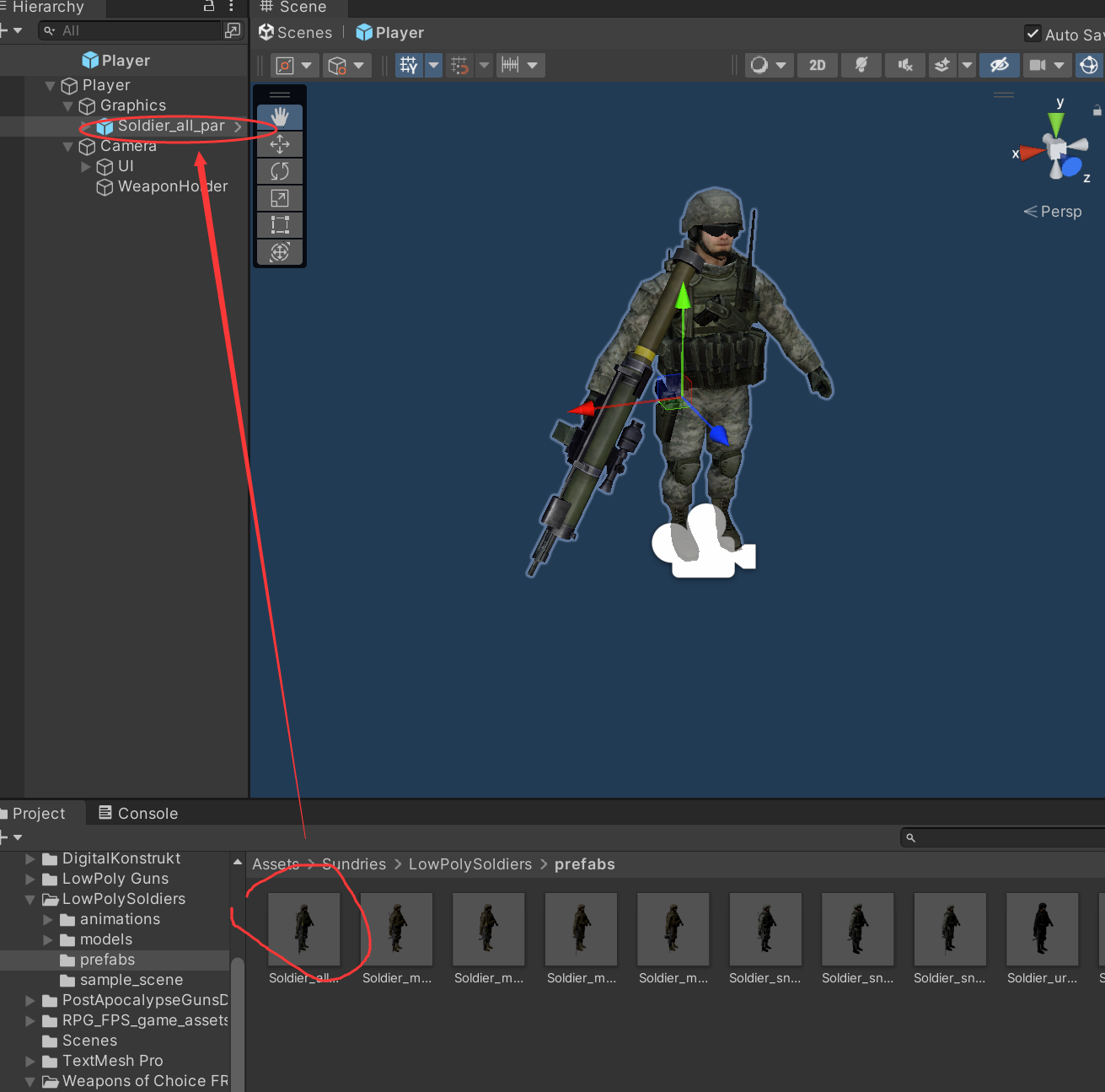Open the Gizmos menu globe button
The image size is (1105, 1092).
coord(1089,66)
